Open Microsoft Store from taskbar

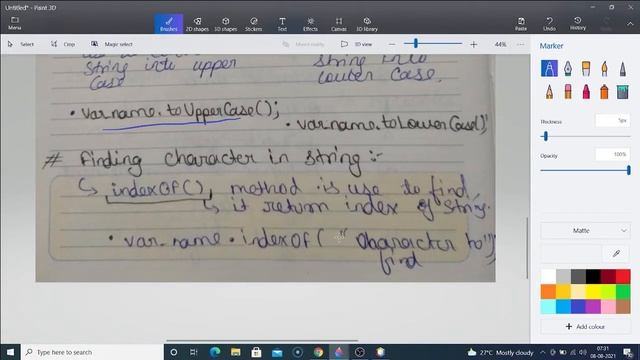(x=256, y=352)
